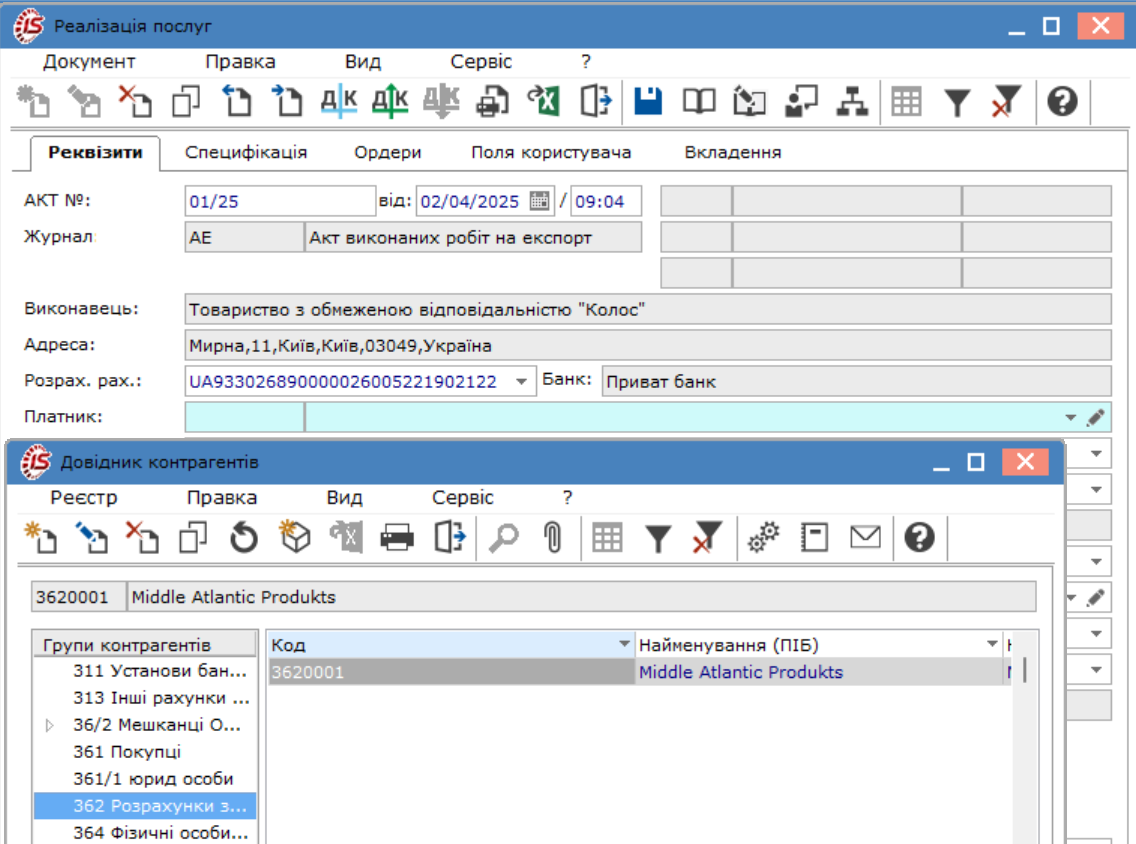
Task: Open the Реєстр menu
Action: point(84,498)
